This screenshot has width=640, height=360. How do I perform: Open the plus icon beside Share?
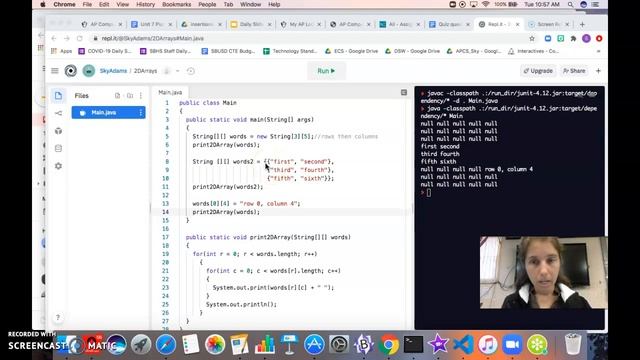click(x=598, y=71)
